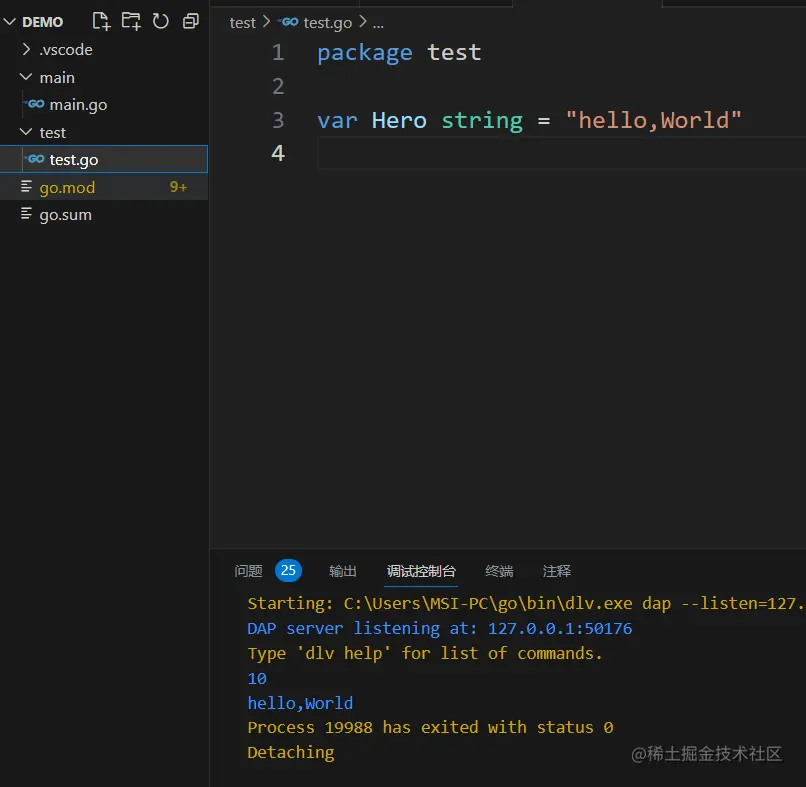The width and height of the screenshot is (806, 787).
Task: Select test.go in the file tree
Action: [x=104, y=159]
